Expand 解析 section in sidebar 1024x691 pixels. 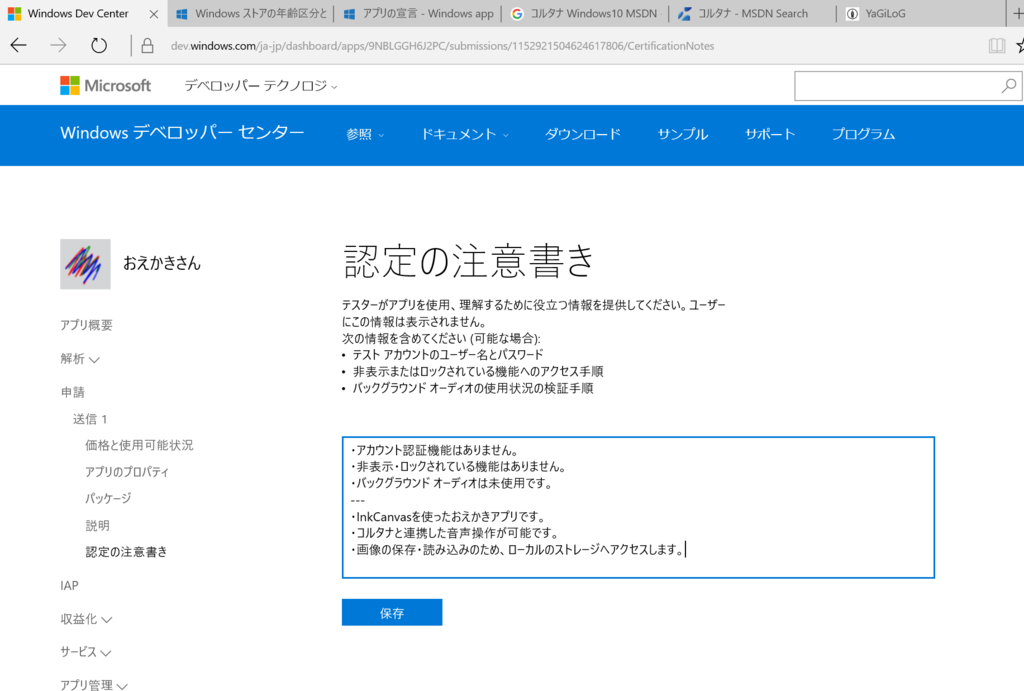(x=80, y=359)
